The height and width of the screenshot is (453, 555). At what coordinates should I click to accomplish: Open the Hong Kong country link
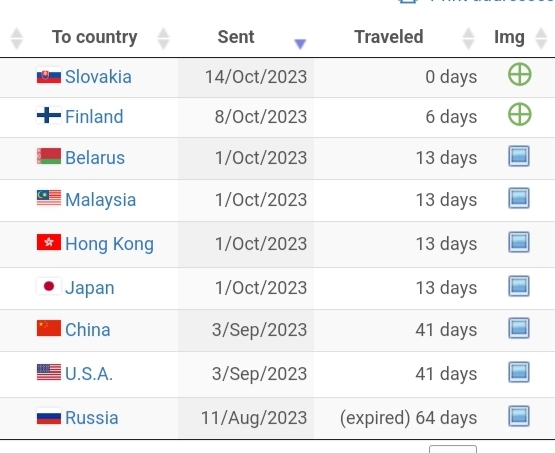109,244
